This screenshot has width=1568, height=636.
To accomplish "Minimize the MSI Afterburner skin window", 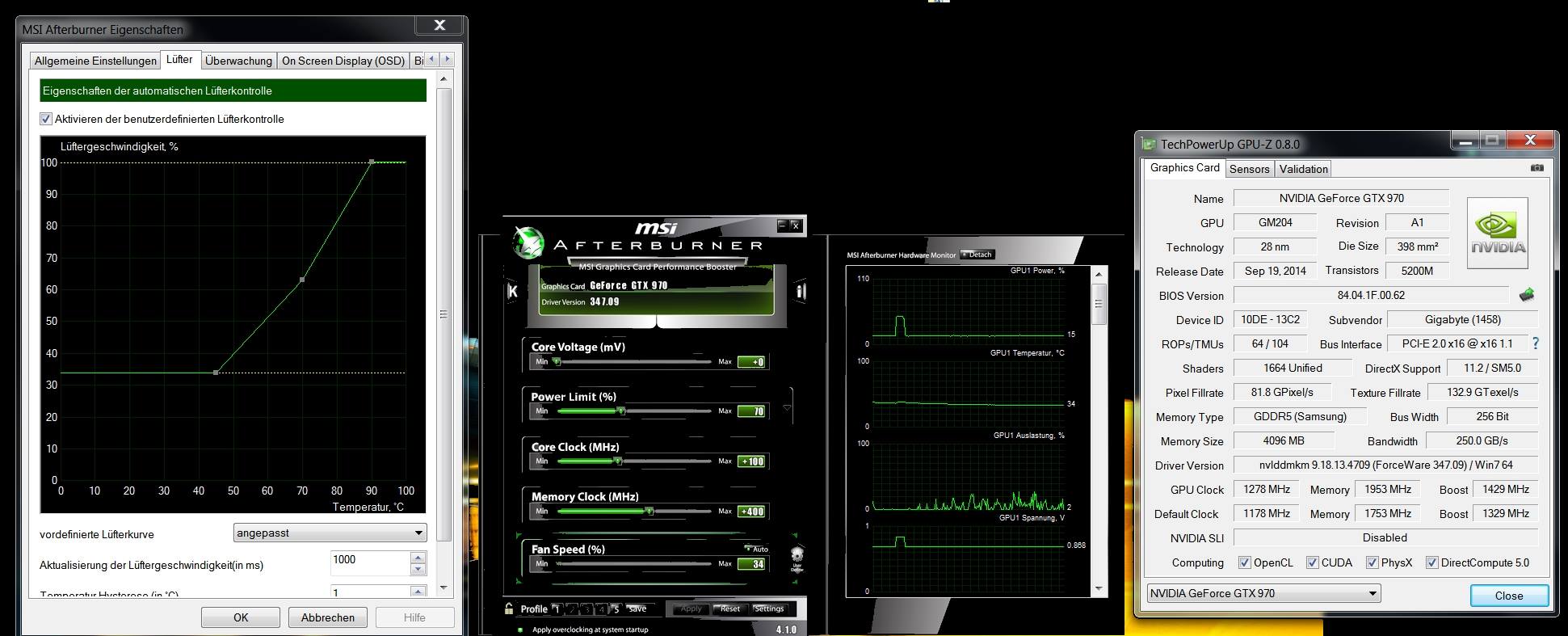I will click(782, 225).
